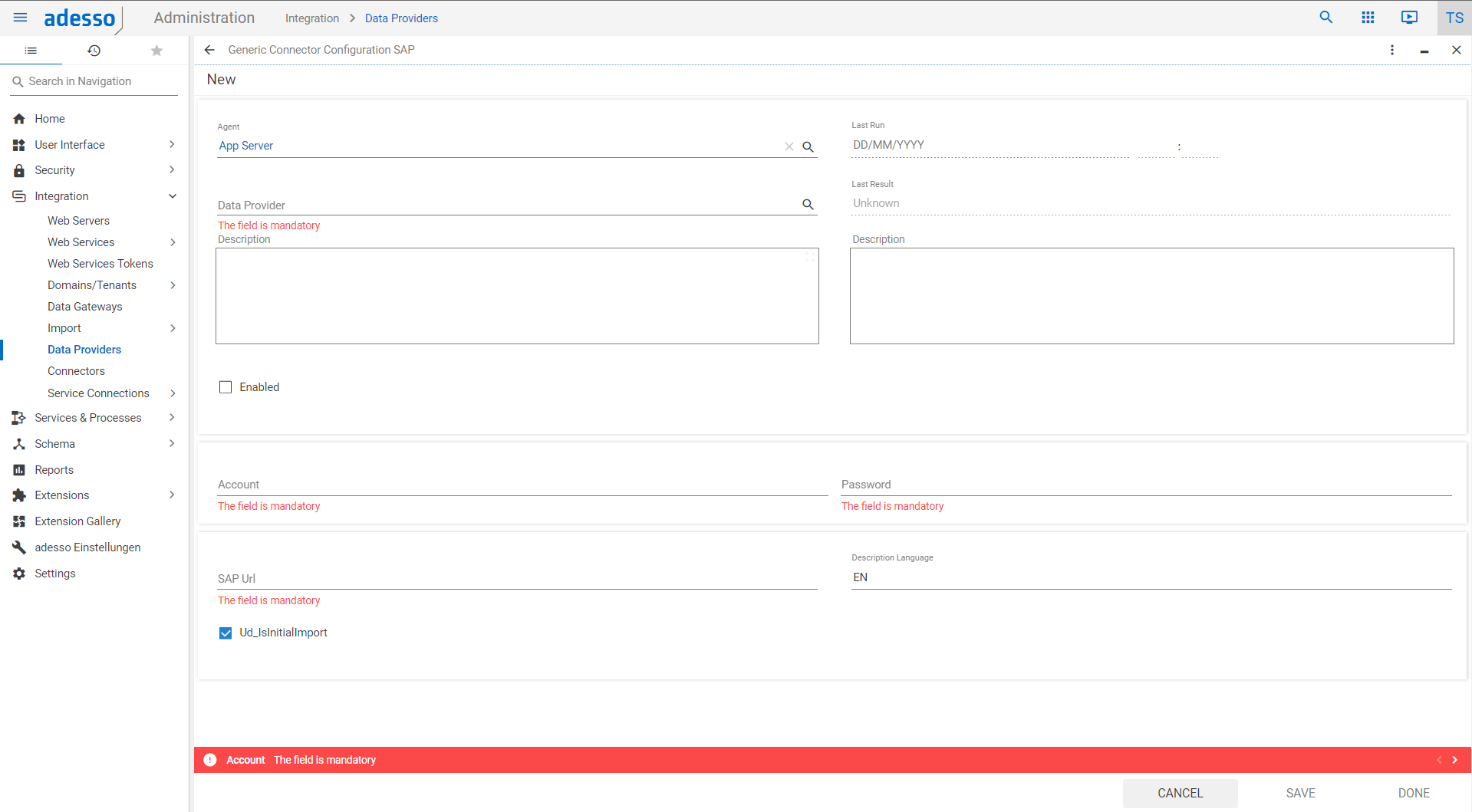Screen dimensions: 1472x812
Task: Click the Security lock icon
Action: pos(19,170)
